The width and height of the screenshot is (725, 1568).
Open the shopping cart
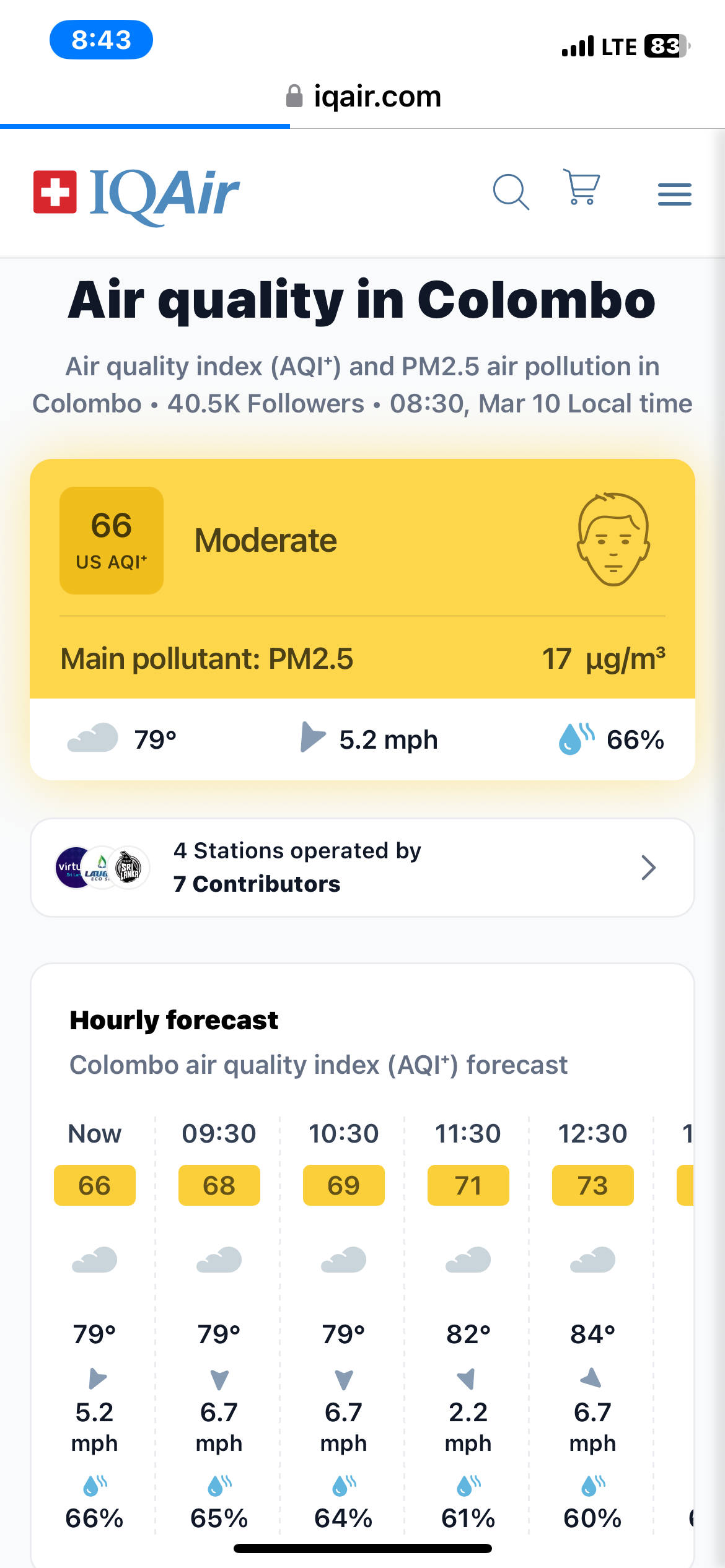(582, 187)
